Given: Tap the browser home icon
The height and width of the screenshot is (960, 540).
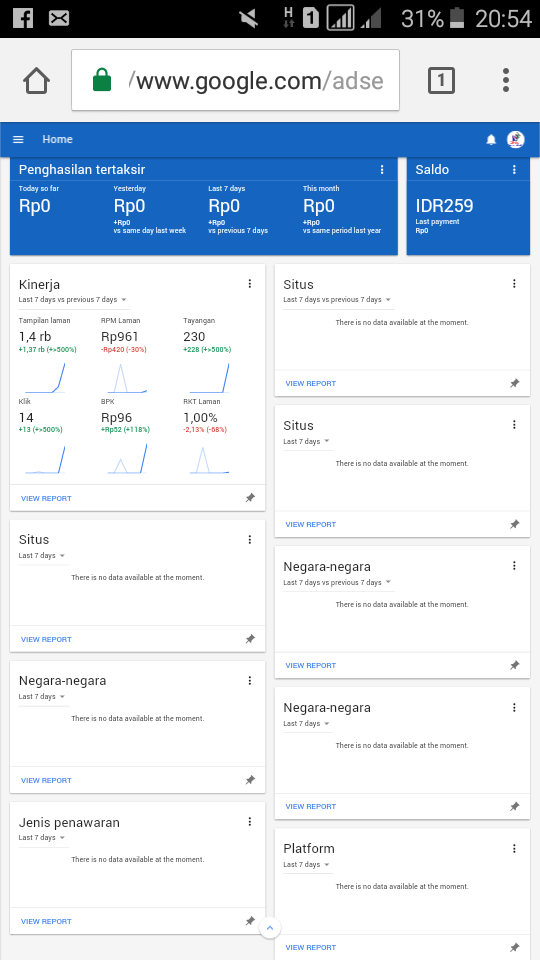Looking at the screenshot, I should click(x=37, y=81).
